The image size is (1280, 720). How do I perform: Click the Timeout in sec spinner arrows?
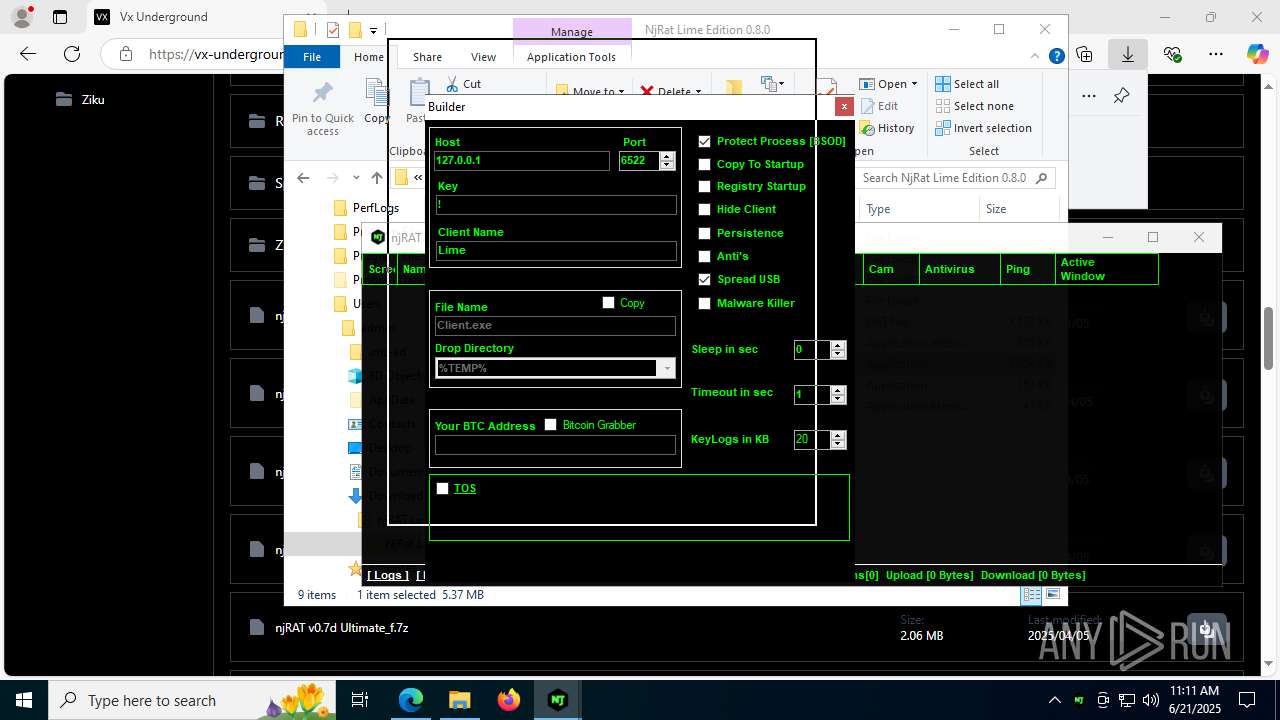[838, 394]
